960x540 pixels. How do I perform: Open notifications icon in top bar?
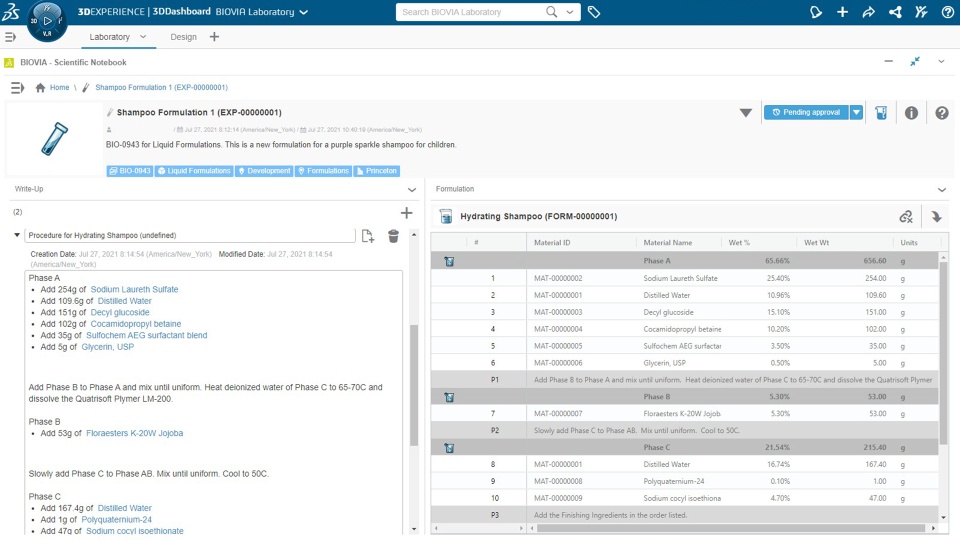[816, 12]
